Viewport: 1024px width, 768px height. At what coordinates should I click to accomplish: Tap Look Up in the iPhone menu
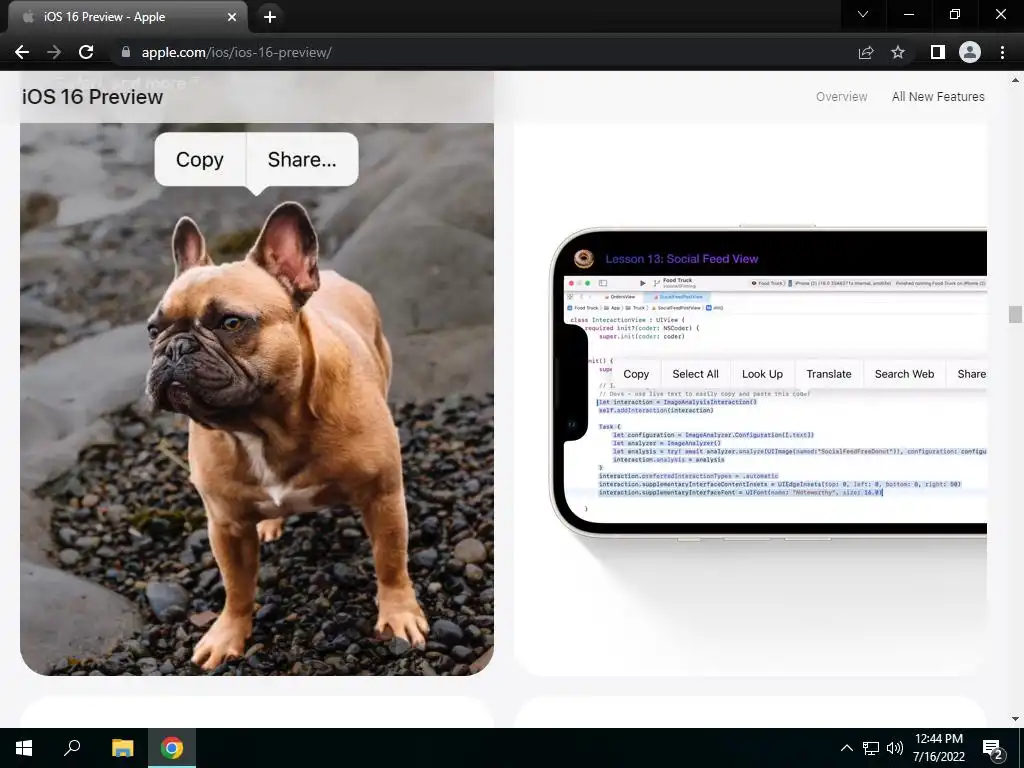[762, 374]
